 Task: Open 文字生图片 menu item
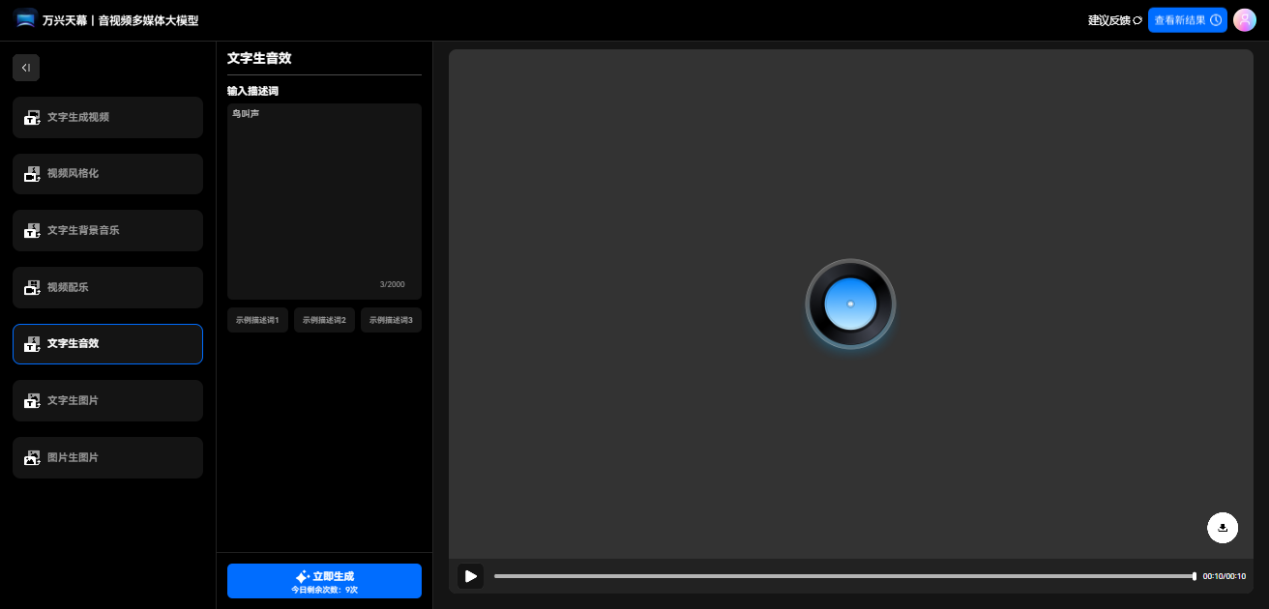(x=108, y=400)
